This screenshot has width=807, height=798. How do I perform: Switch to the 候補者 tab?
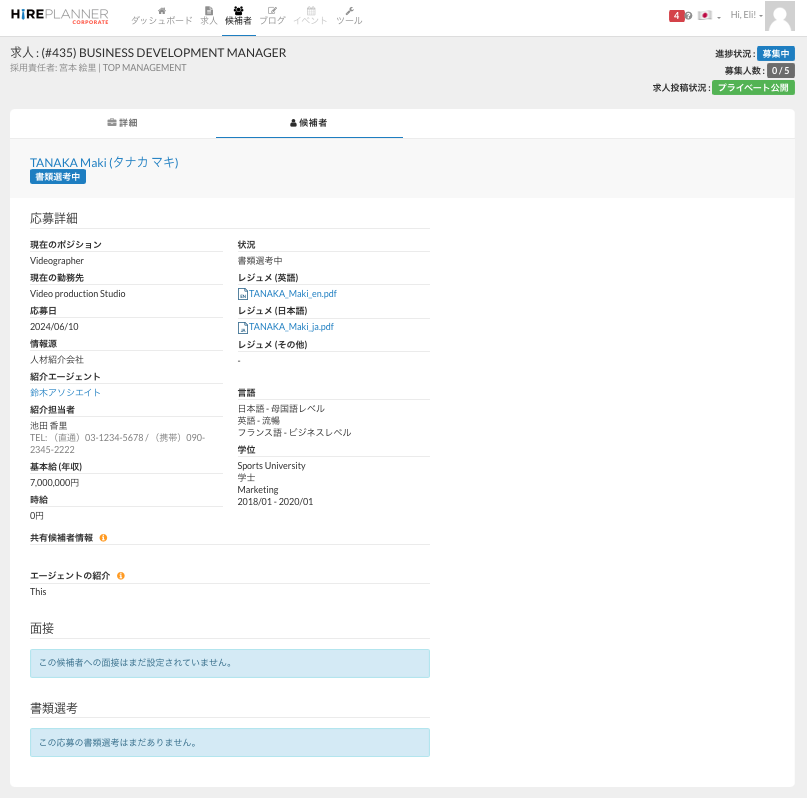(x=309, y=123)
